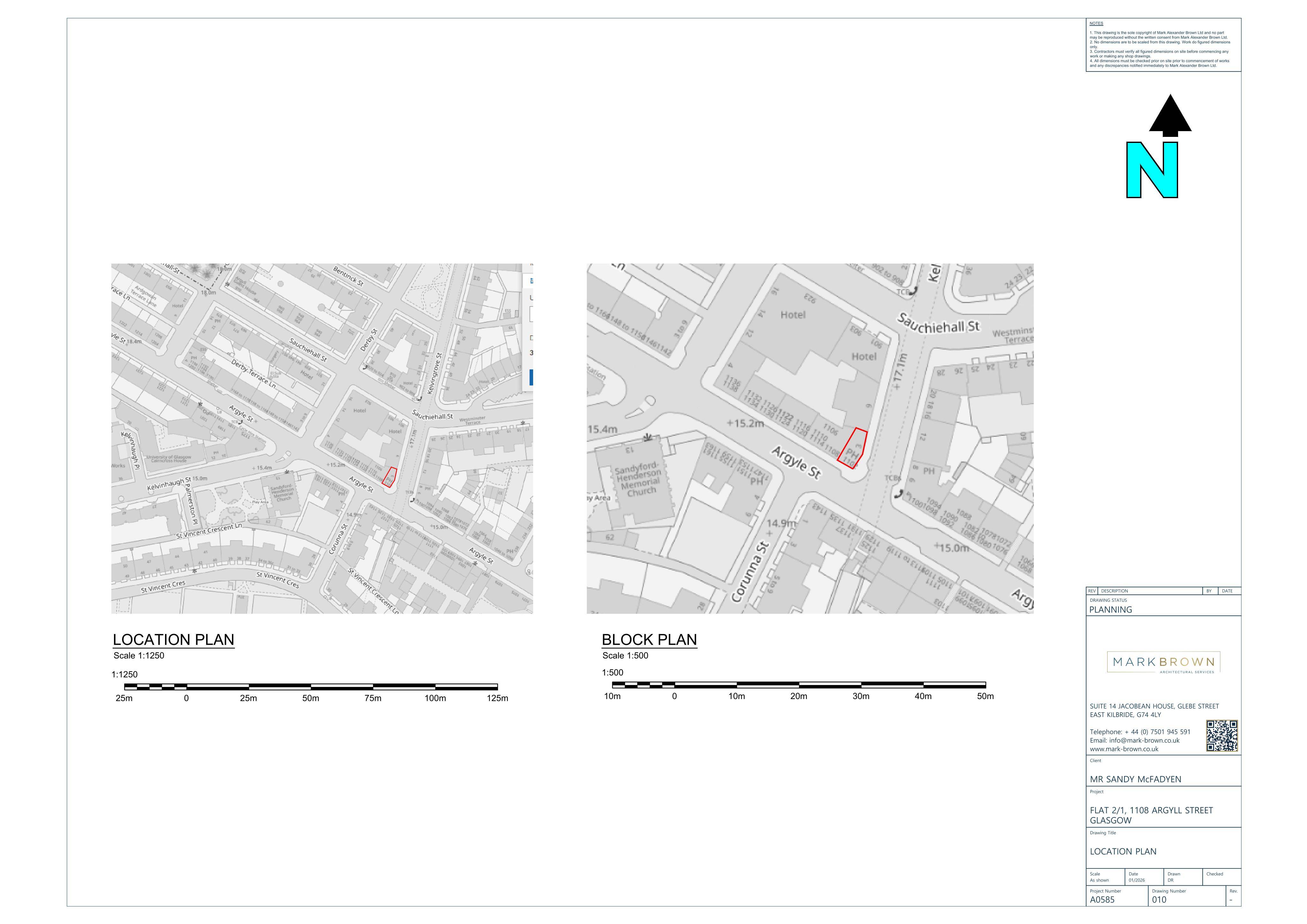Select client name MR SANDY McFADYEN
This screenshot has width=1307, height=924.
1136,779
